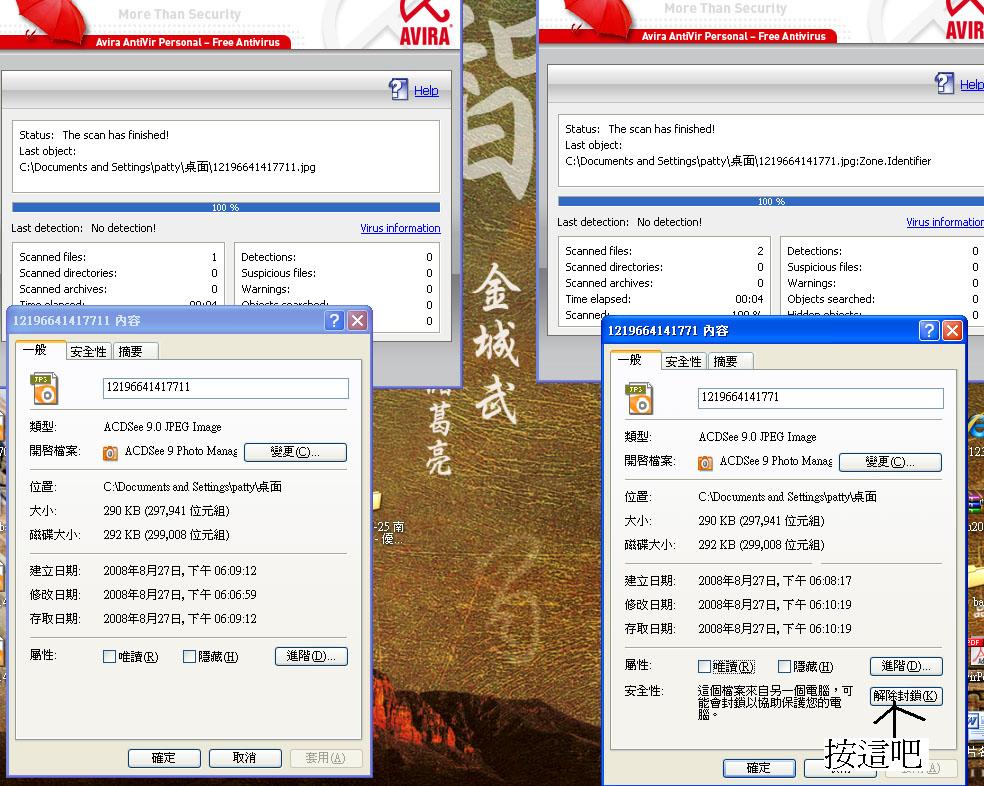Click 'Last detection: No detection!' in left Avira window
Viewport: 984px width, 786px height.
(x=83, y=228)
